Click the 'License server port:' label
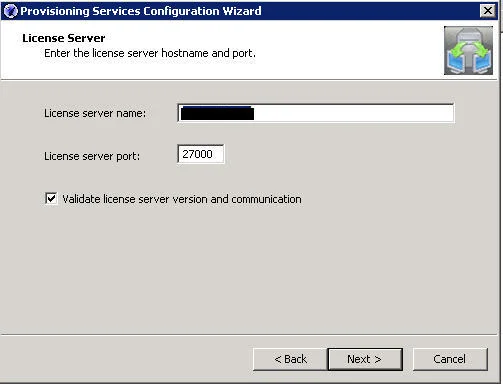 pyautogui.click(x=92, y=156)
